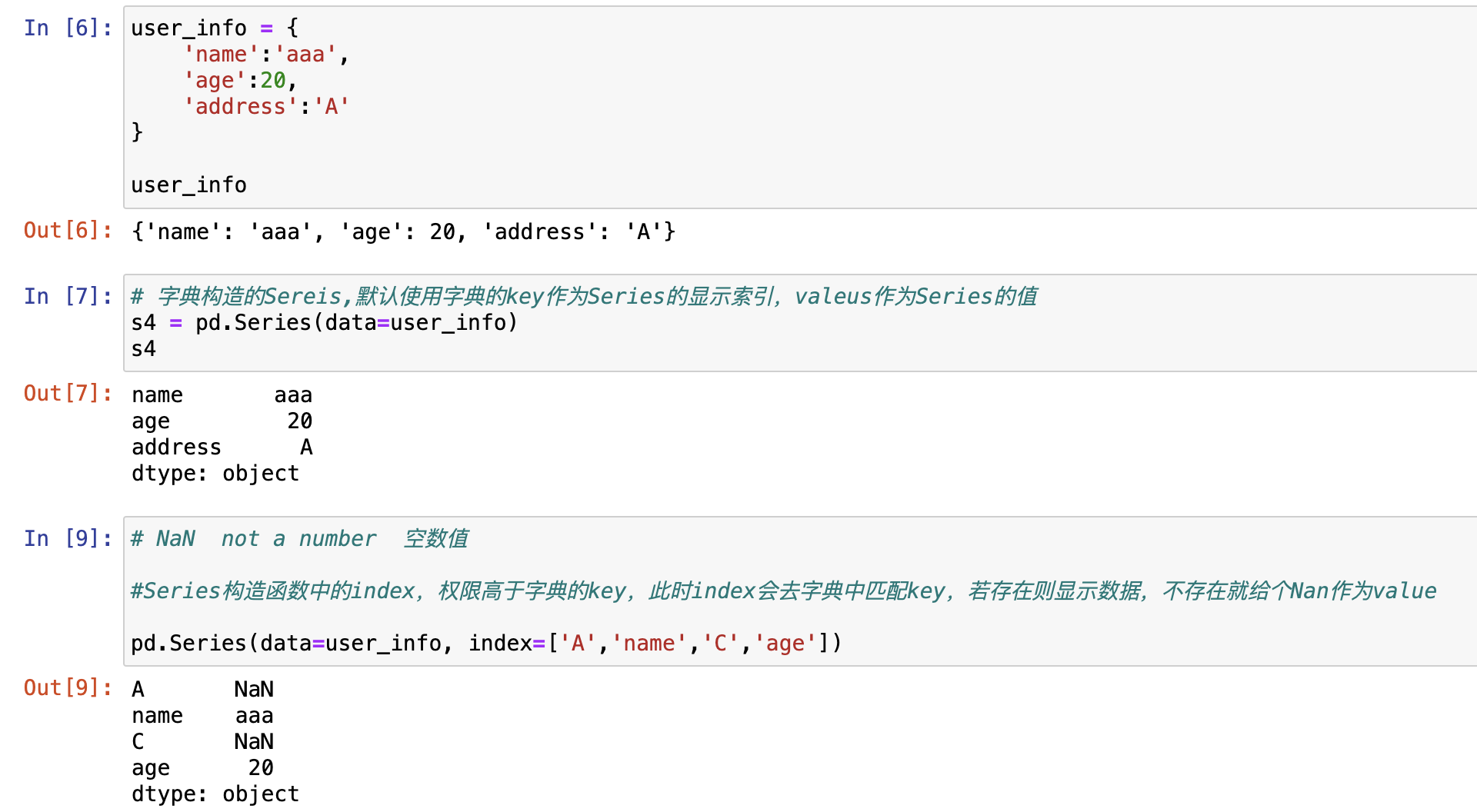
Task: Click the Chinese comment in cell 7
Action: pos(584,297)
